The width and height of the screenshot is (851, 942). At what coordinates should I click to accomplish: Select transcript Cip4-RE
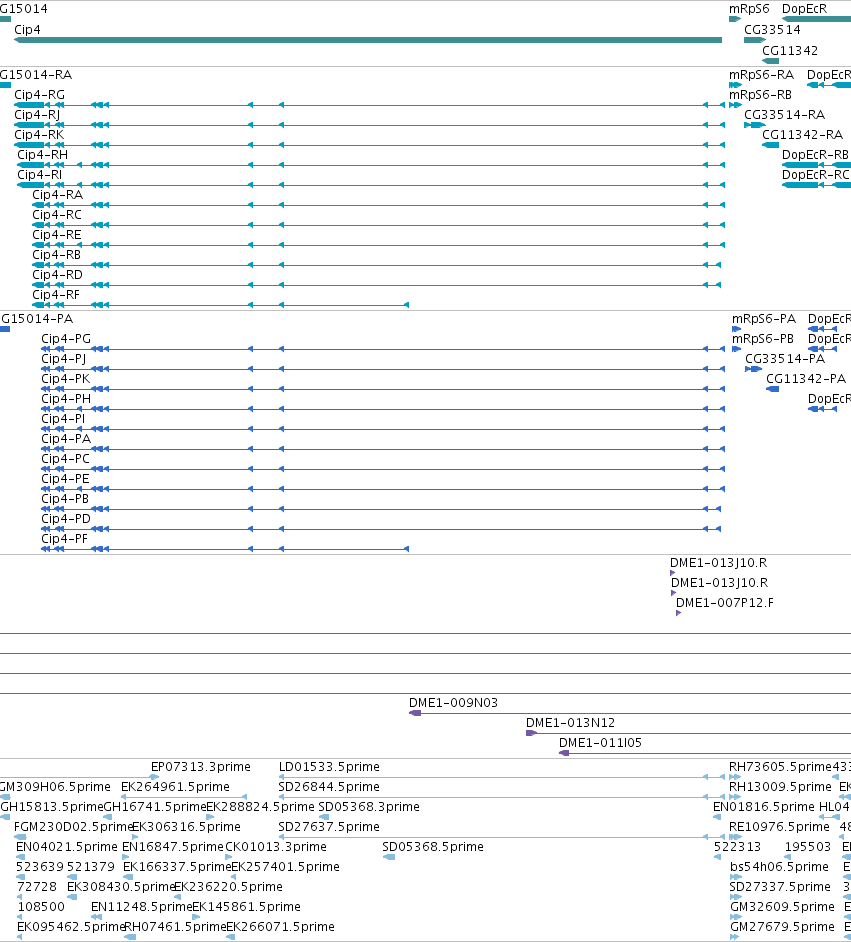tap(378, 245)
